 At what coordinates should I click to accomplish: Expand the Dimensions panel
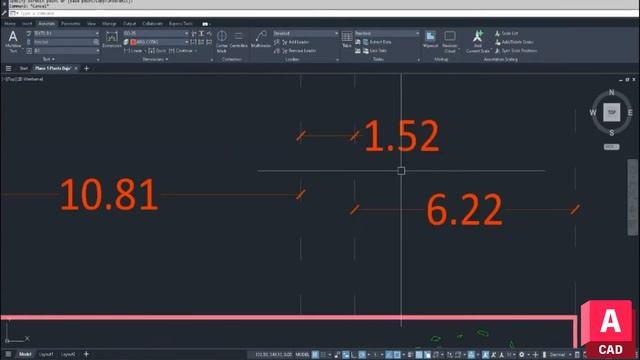tap(155, 60)
